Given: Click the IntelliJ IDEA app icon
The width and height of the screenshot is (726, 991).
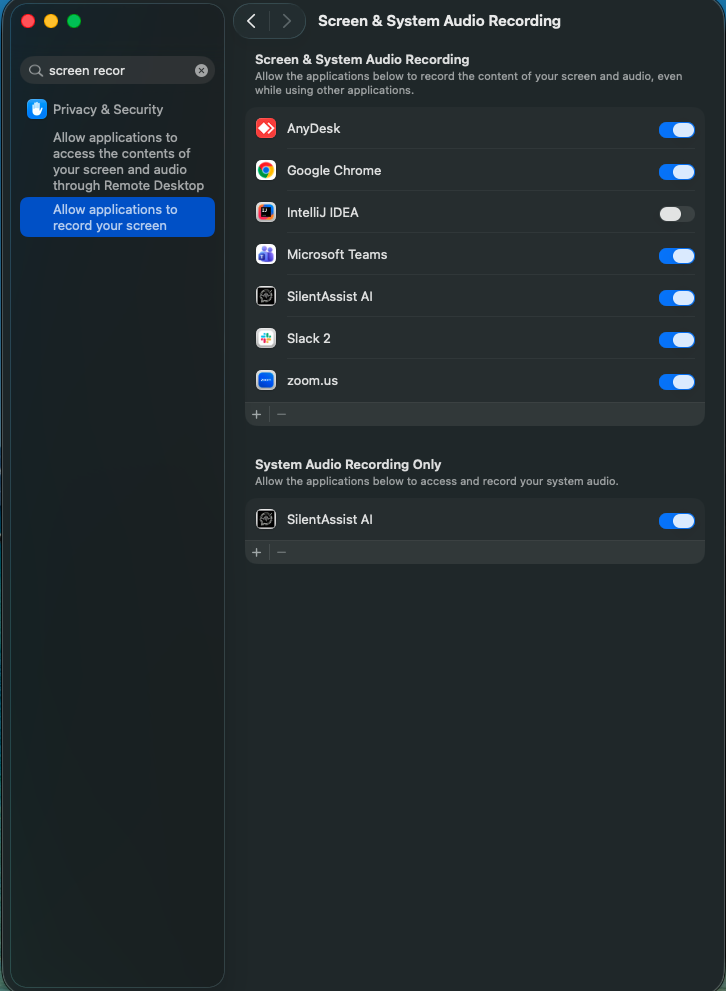Looking at the screenshot, I should (x=266, y=212).
